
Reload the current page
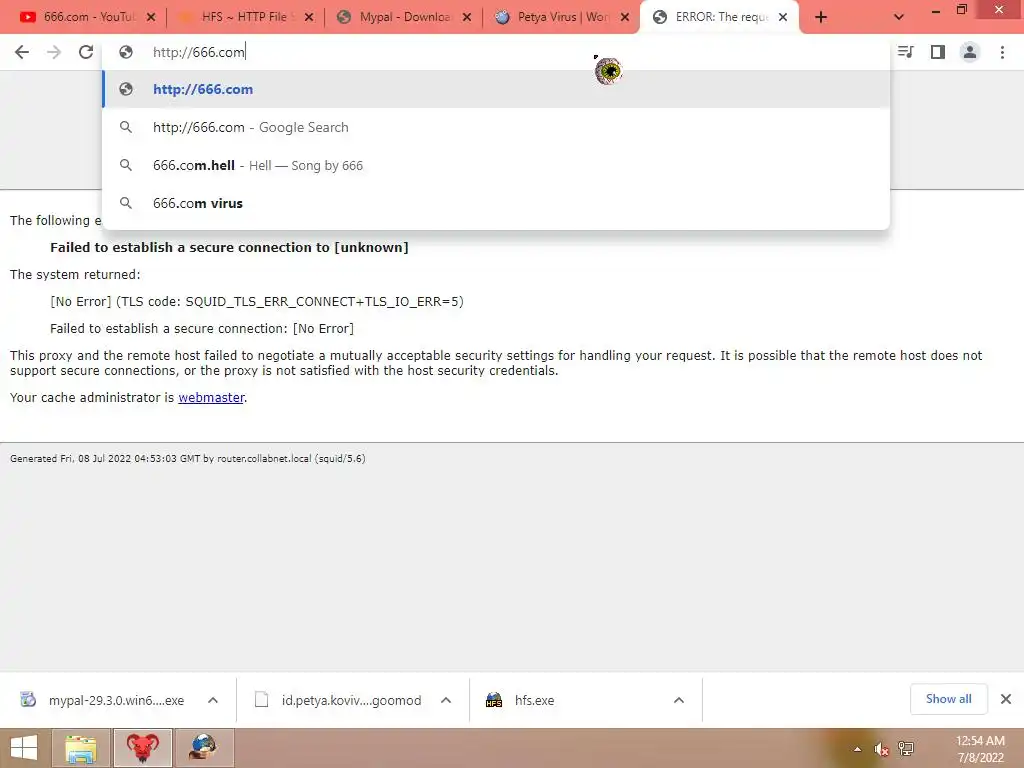click(86, 52)
